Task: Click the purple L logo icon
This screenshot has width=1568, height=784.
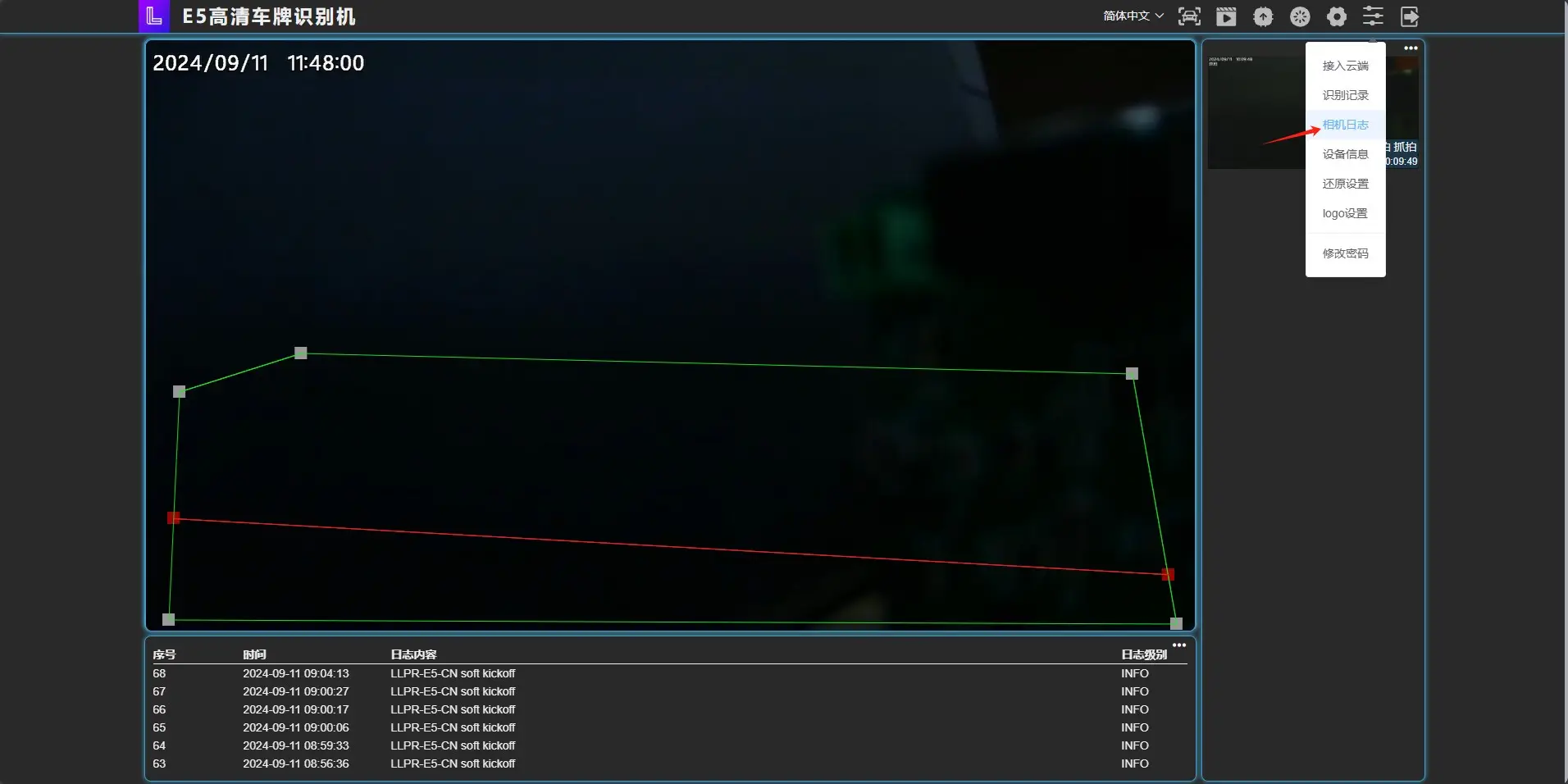Action: [154, 16]
